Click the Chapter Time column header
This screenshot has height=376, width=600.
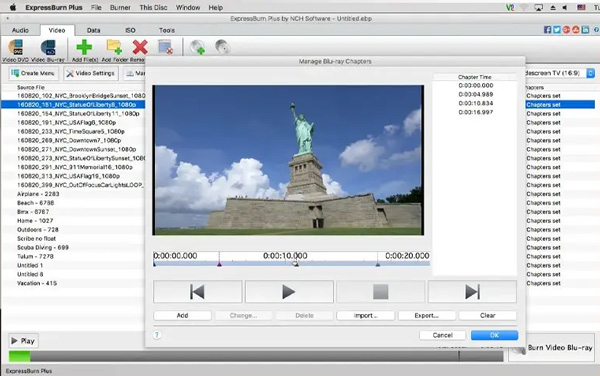(474, 77)
